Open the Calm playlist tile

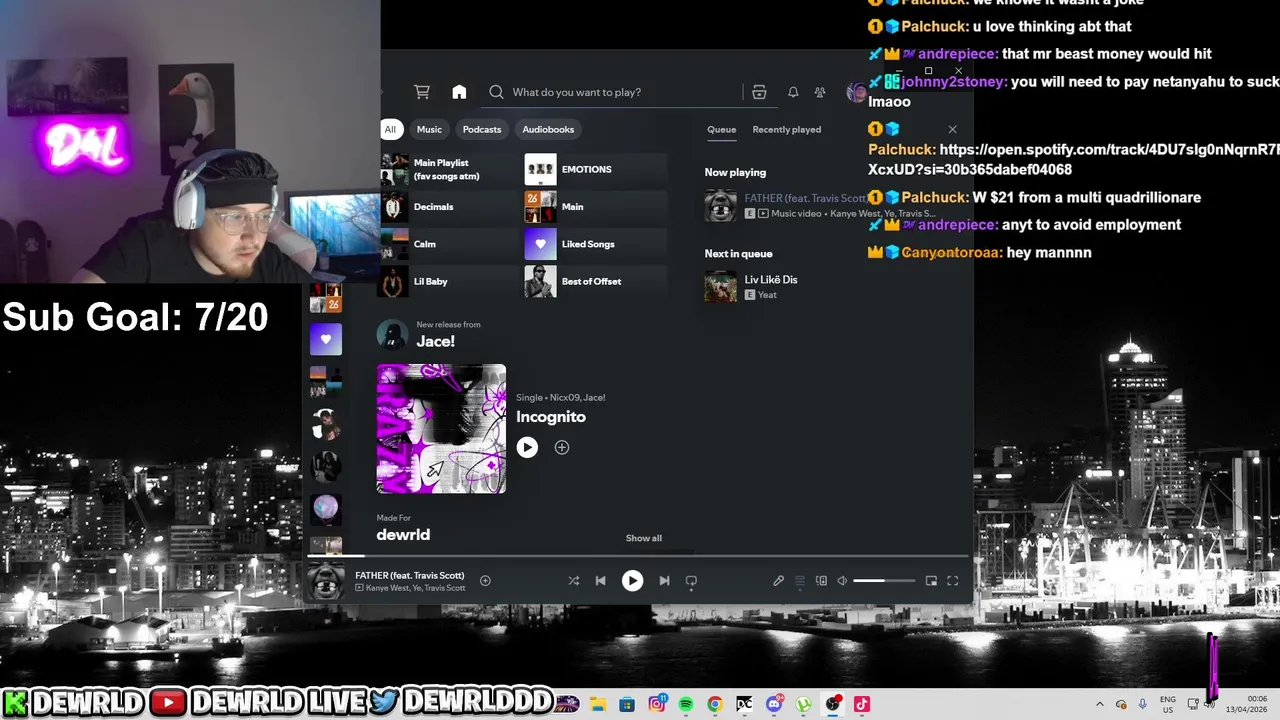446,244
